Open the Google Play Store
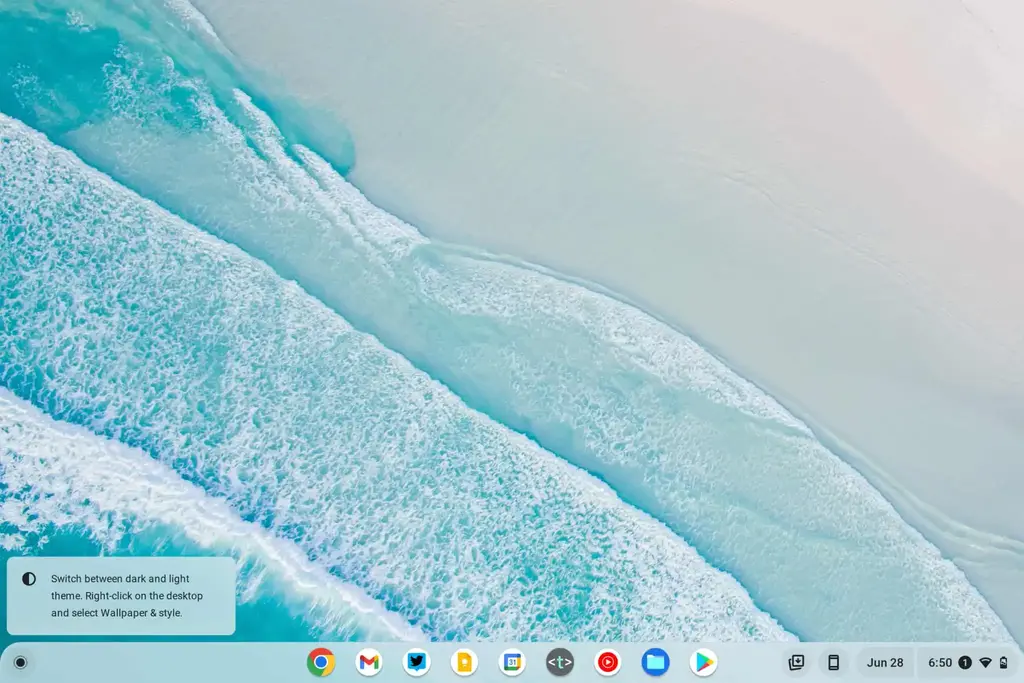This screenshot has height=683, width=1024. (x=704, y=662)
